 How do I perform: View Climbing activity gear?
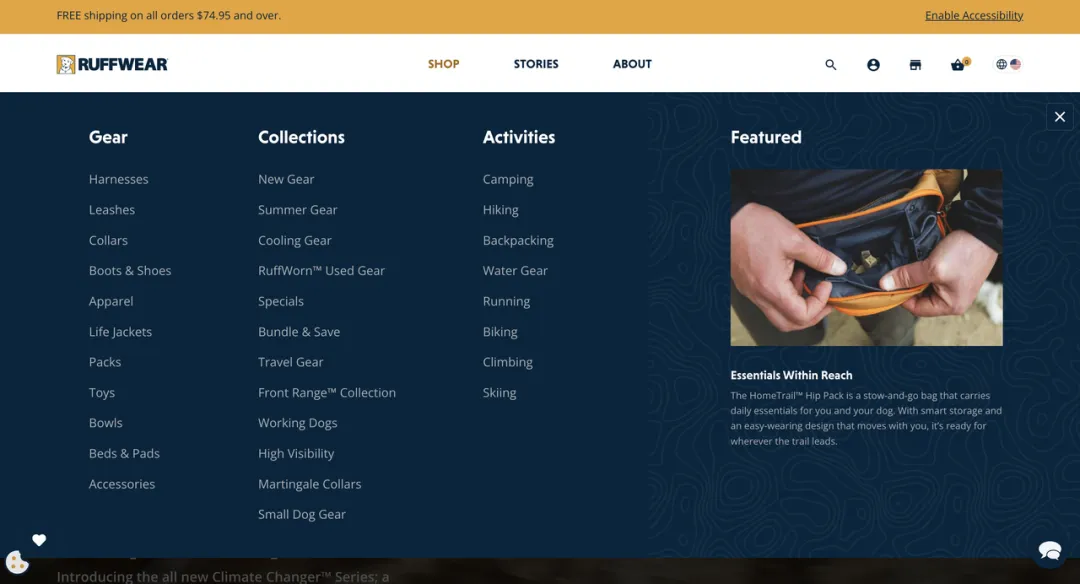tap(508, 362)
